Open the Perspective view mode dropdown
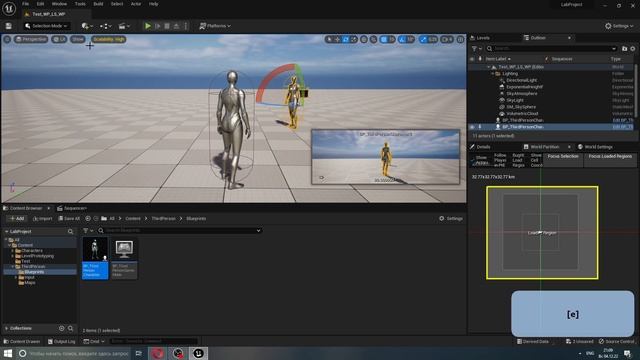The image size is (640, 360). click(31, 39)
